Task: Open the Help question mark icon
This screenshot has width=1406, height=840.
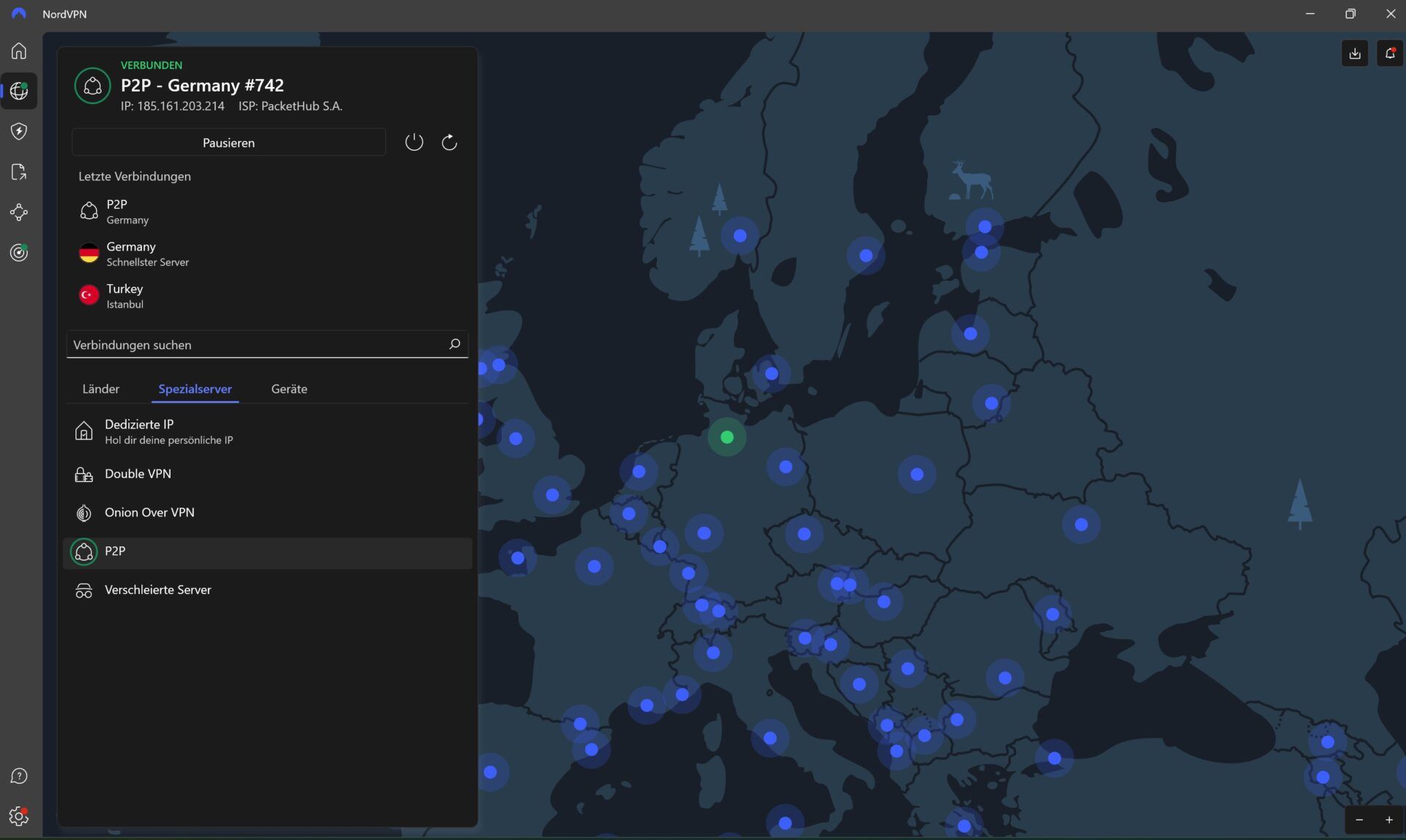Action: coord(19,776)
